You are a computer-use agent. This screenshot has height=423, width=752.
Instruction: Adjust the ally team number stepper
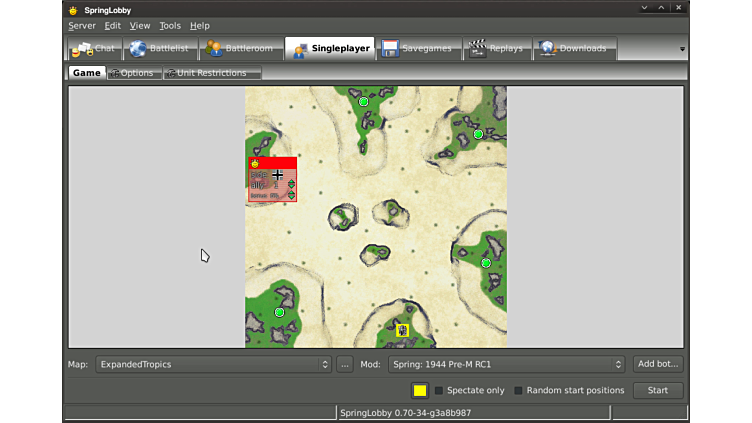pyautogui.click(x=291, y=184)
